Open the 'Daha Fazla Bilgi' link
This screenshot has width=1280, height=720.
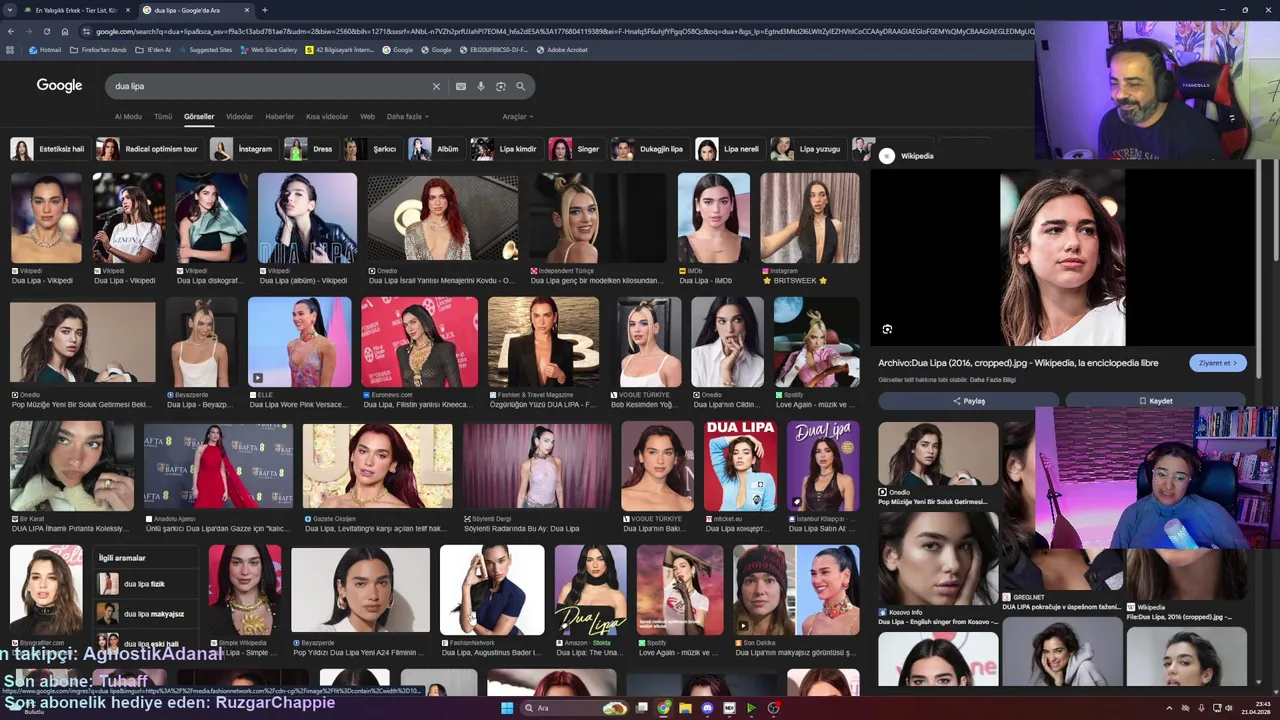993,380
